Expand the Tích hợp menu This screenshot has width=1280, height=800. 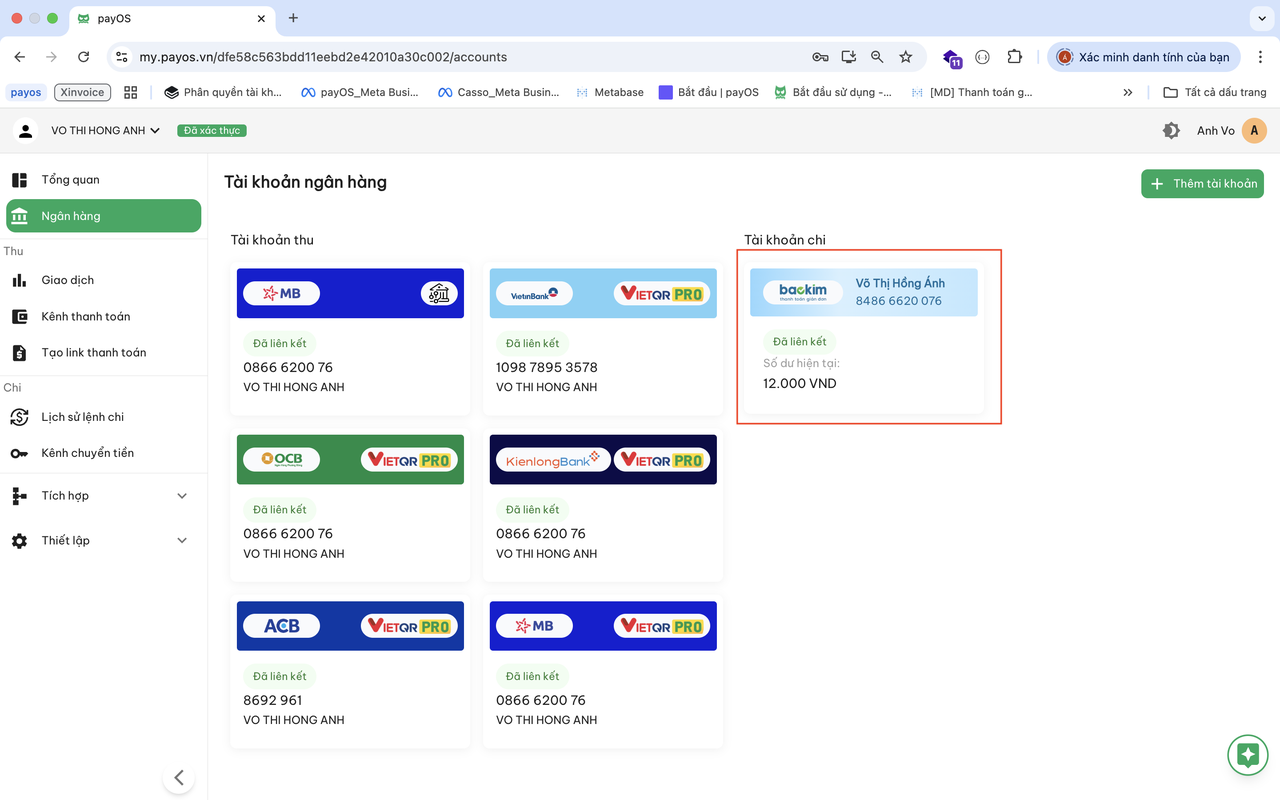click(181, 496)
